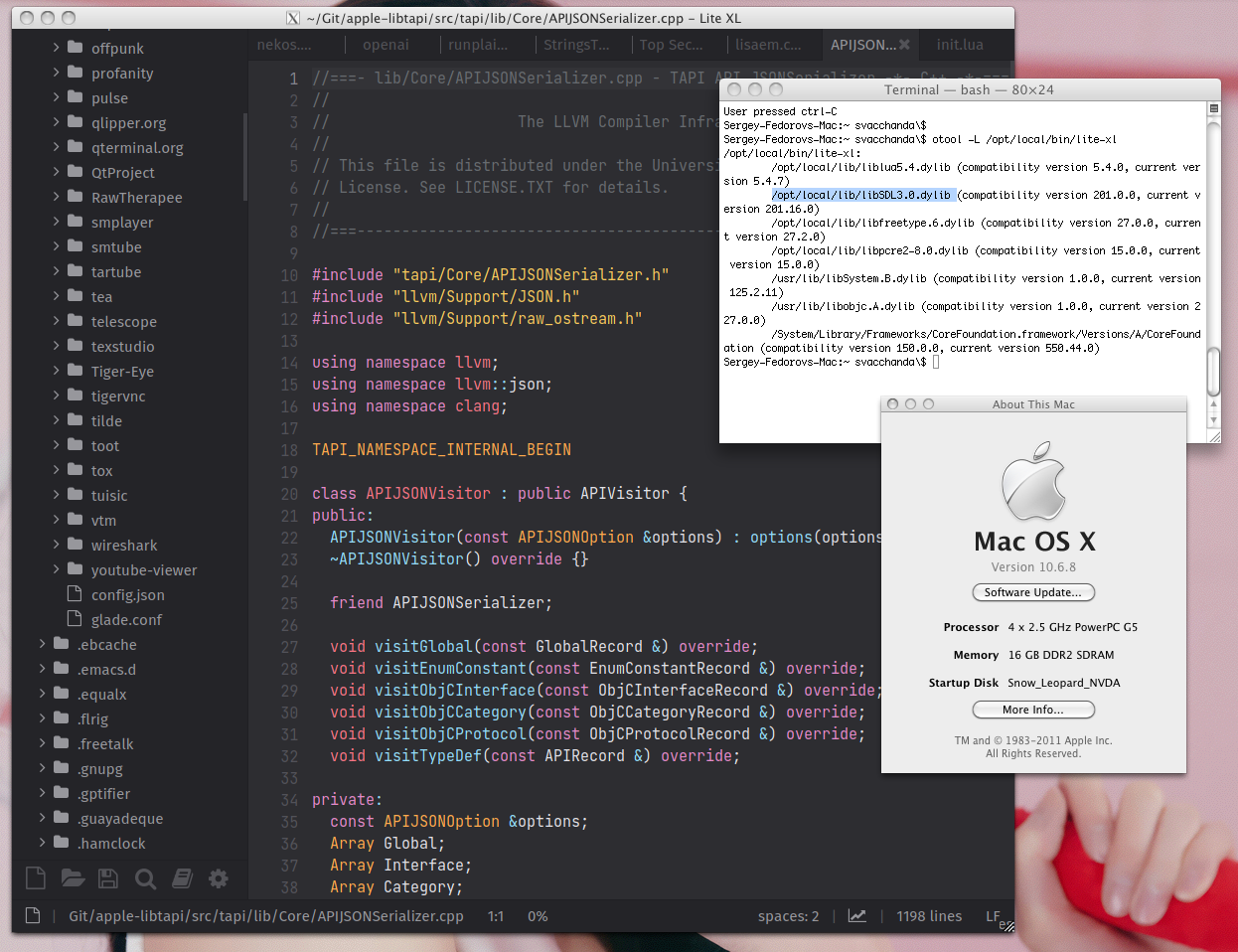This screenshot has width=1238, height=952.
Task: Click Version 10.6.8 text in About This Mac
Action: [1033, 567]
